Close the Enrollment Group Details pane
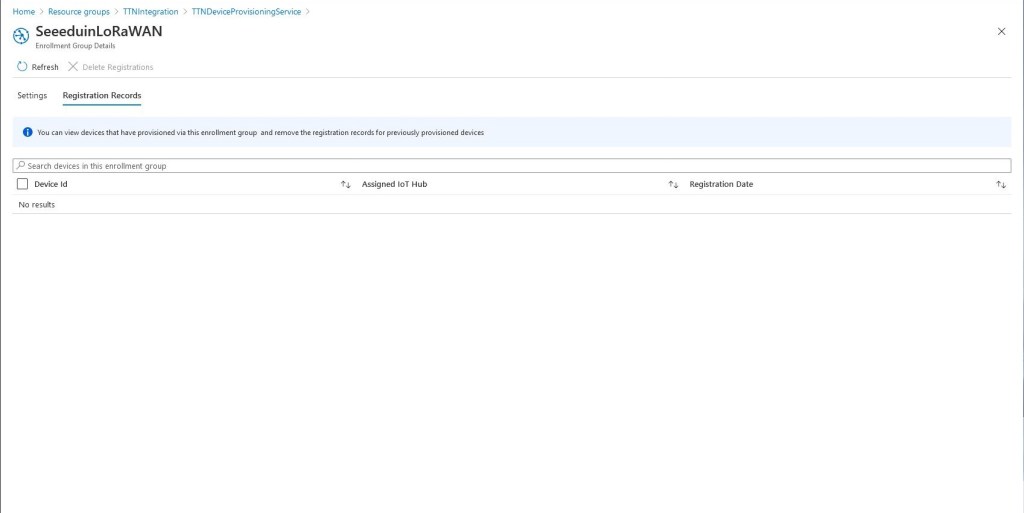The height and width of the screenshot is (513, 1024). click(x=1001, y=32)
